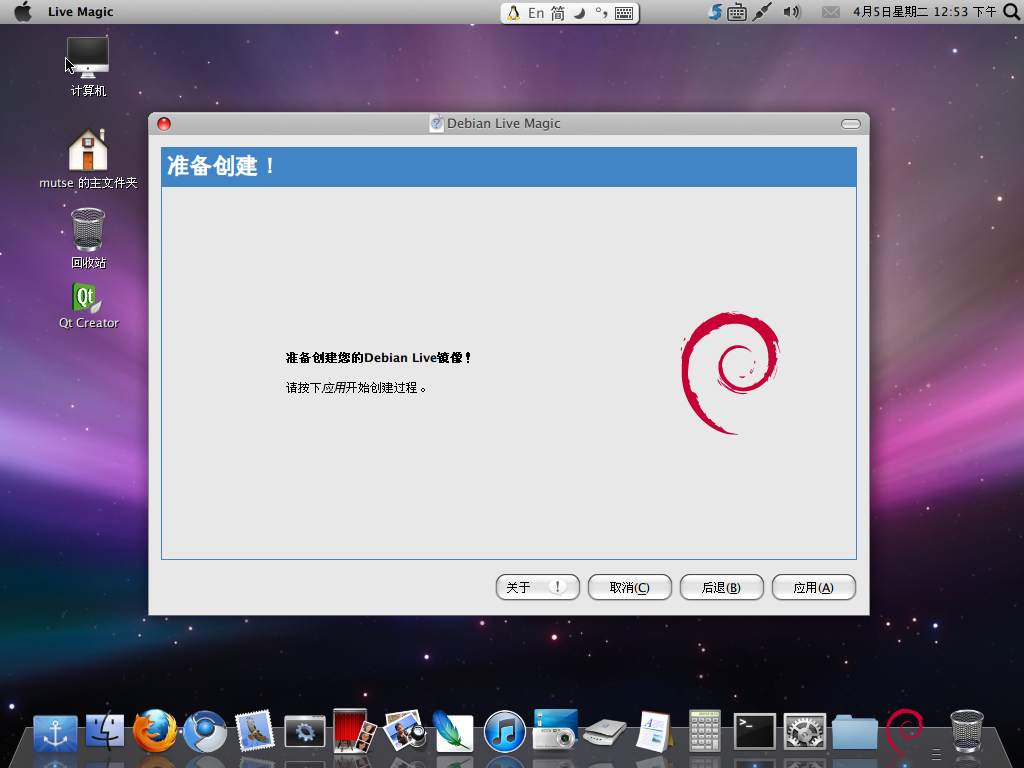The width and height of the screenshot is (1024, 768).
Task: Open the volume speaker control
Action: pos(792,12)
